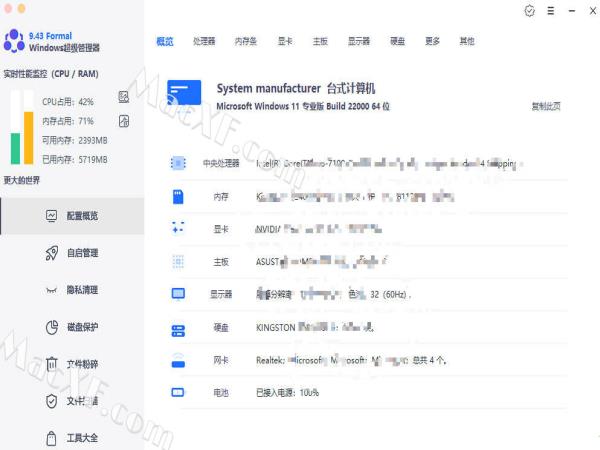This screenshot has height=450, width=600.
Task: Click the 已接入电源 battery status text
Action: 287,393
